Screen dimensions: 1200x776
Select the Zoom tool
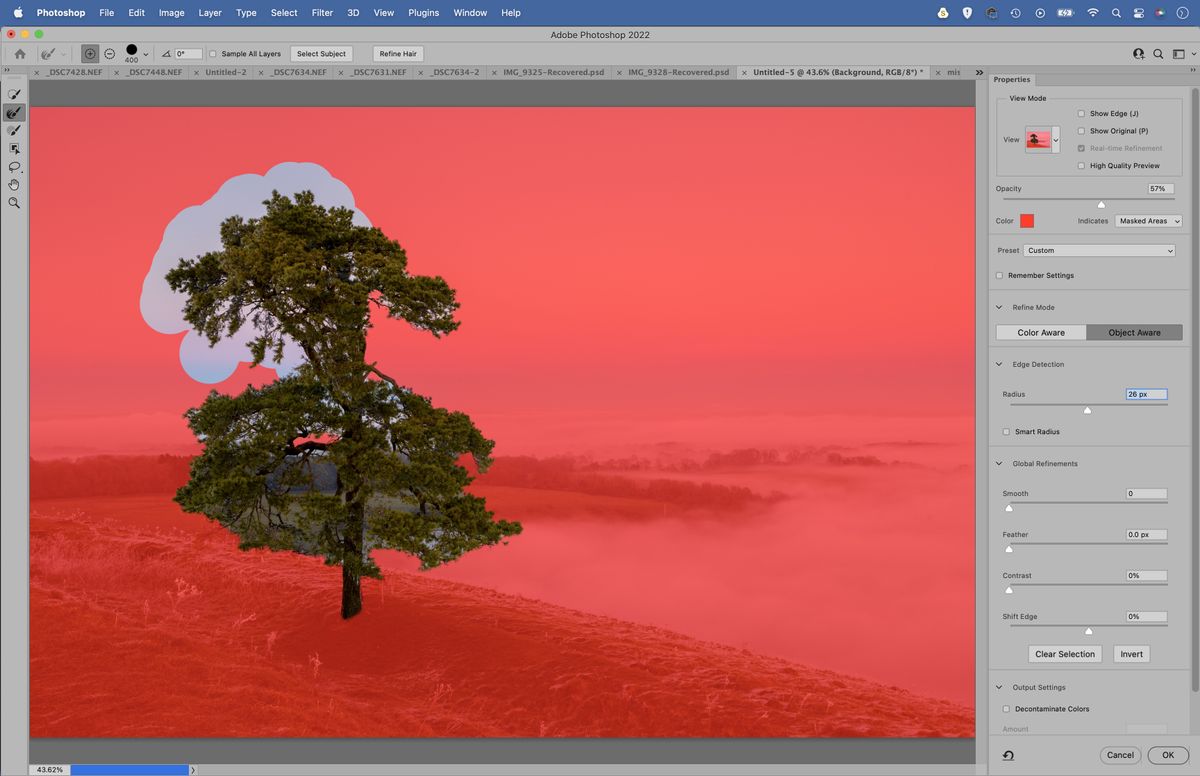point(14,203)
